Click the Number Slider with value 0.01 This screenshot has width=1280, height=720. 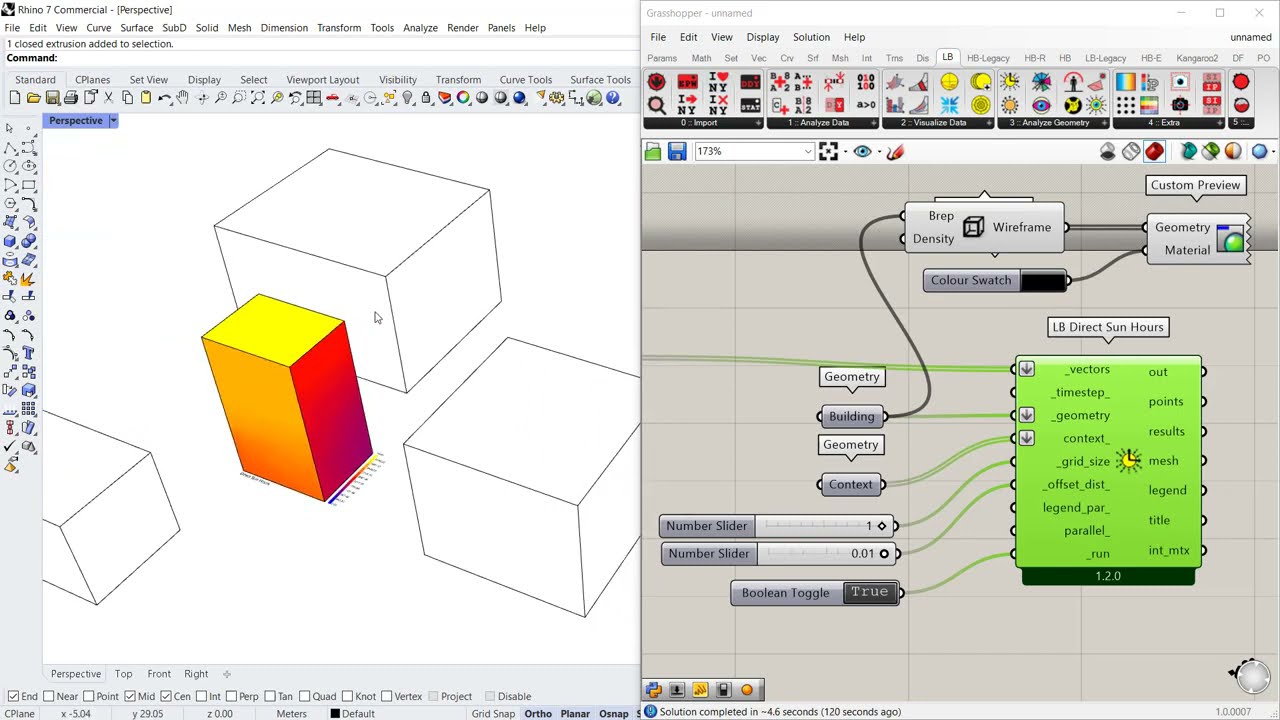tap(778, 553)
